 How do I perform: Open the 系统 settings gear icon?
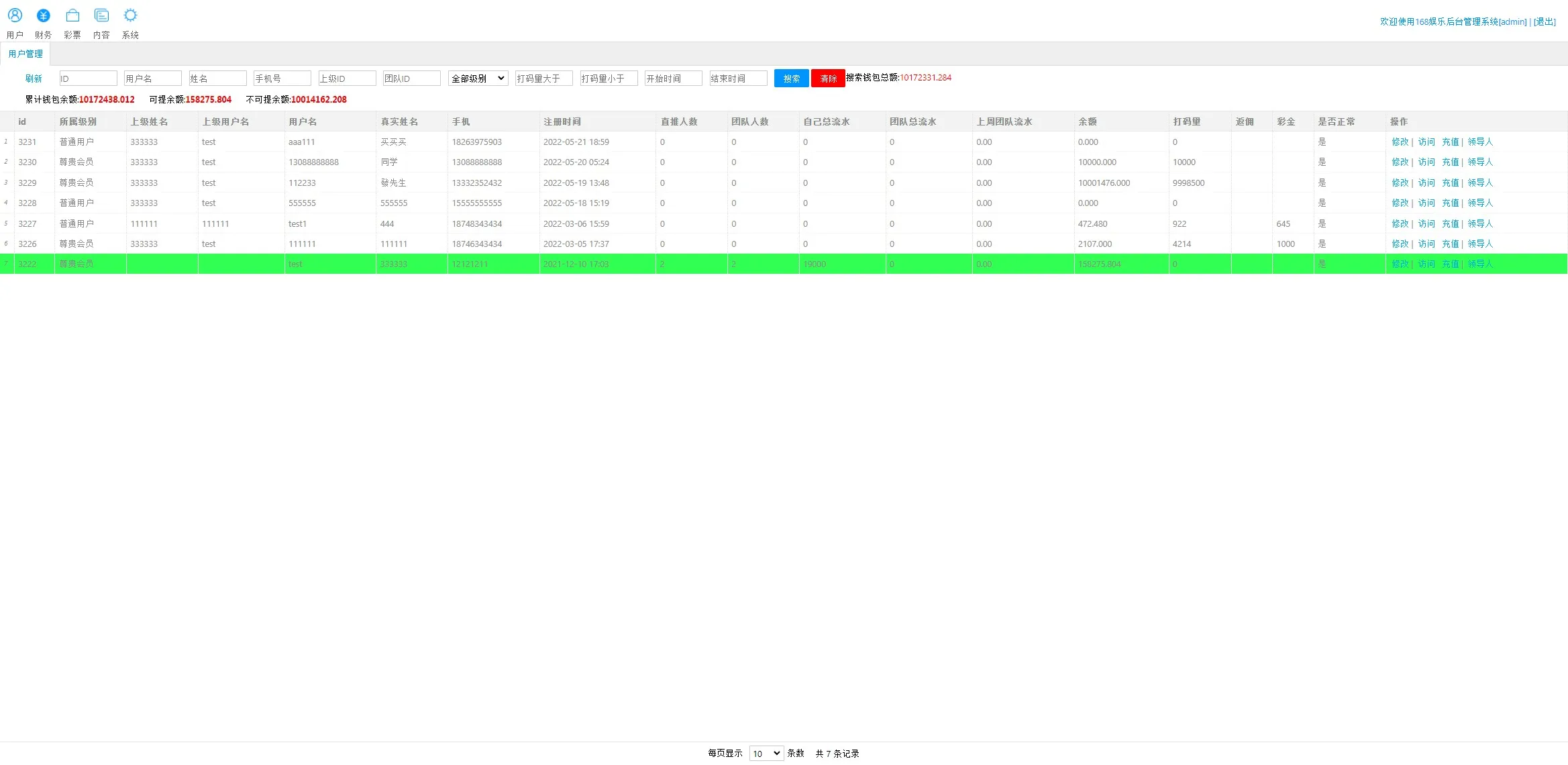[x=130, y=16]
